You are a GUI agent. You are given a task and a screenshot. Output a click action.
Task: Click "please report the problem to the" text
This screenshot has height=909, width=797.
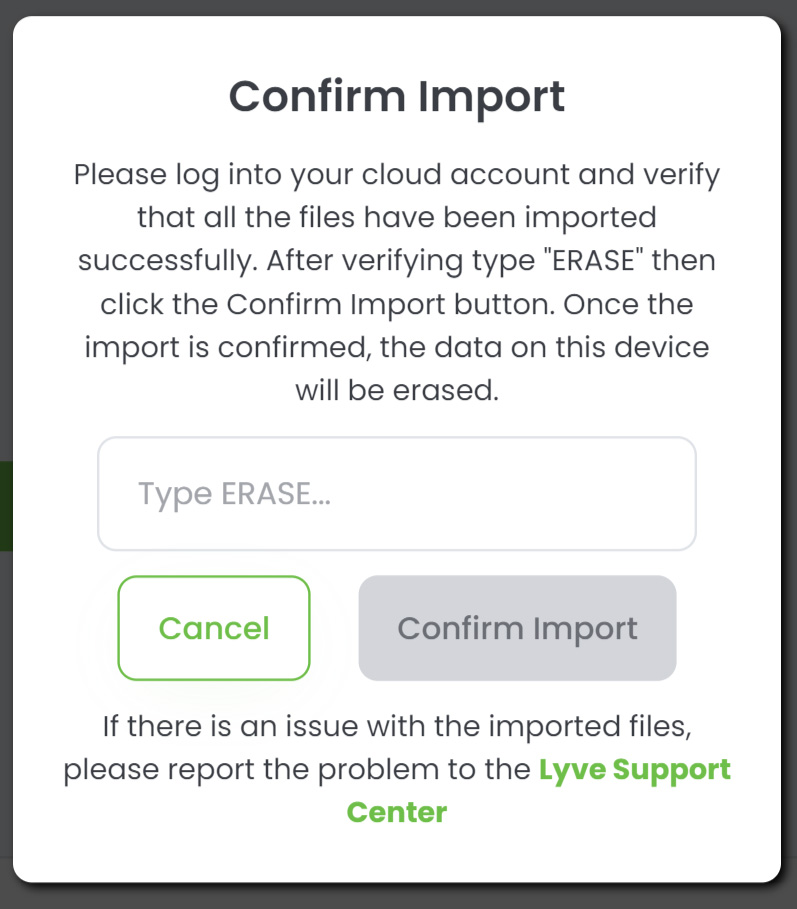[x=297, y=771]
